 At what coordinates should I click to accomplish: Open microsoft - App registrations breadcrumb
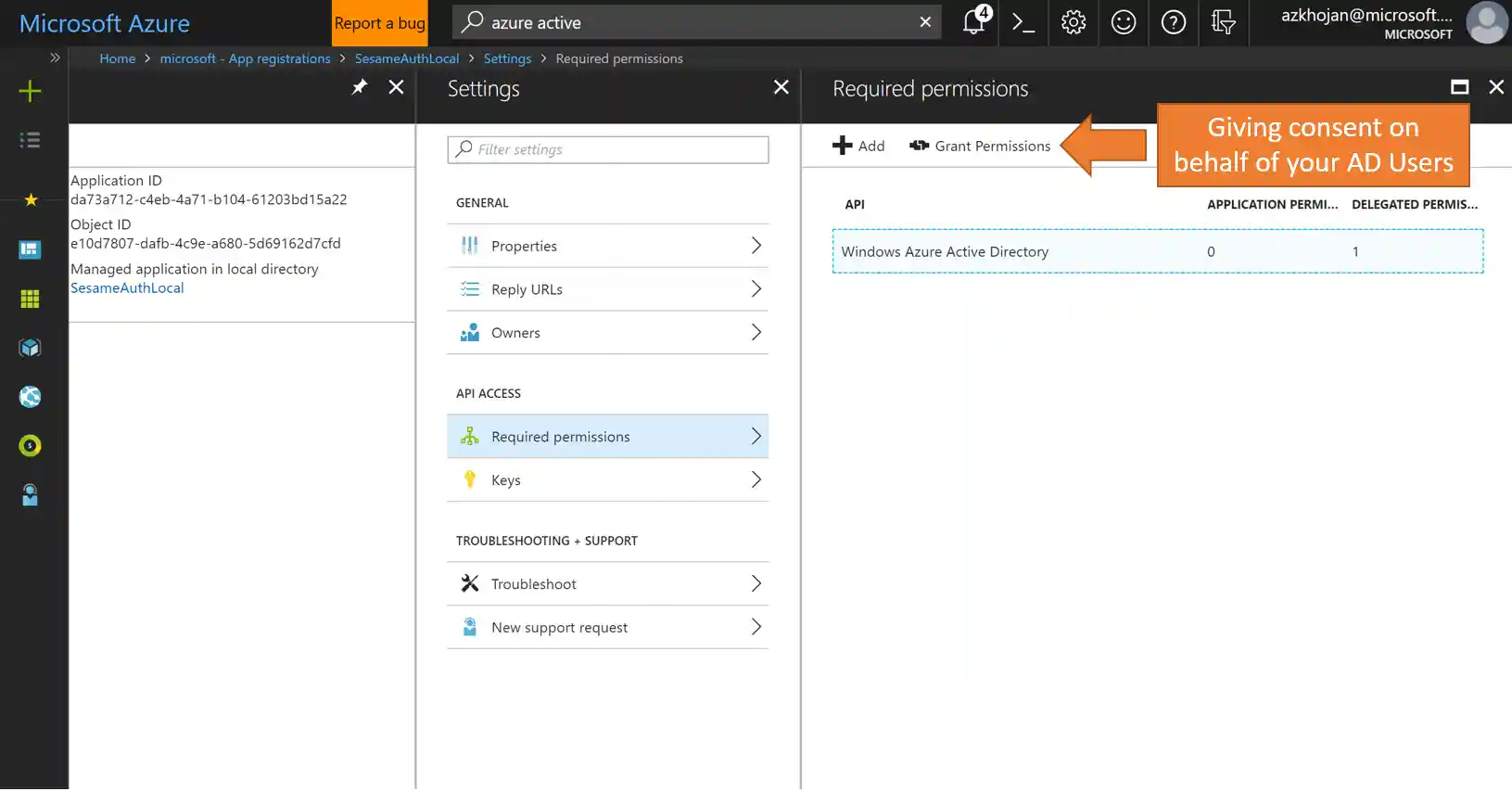pyautogui.click(x=245, y=58)
